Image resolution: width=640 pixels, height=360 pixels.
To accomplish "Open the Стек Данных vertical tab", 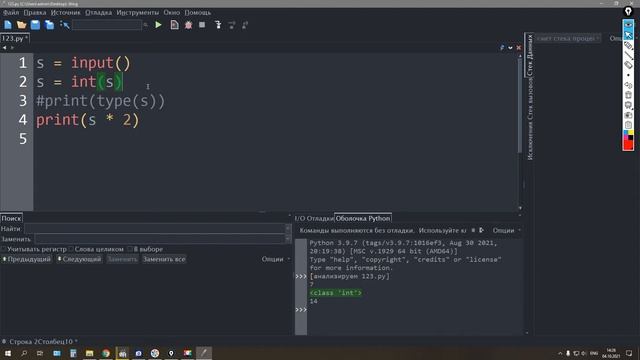I will pos(530,55).
